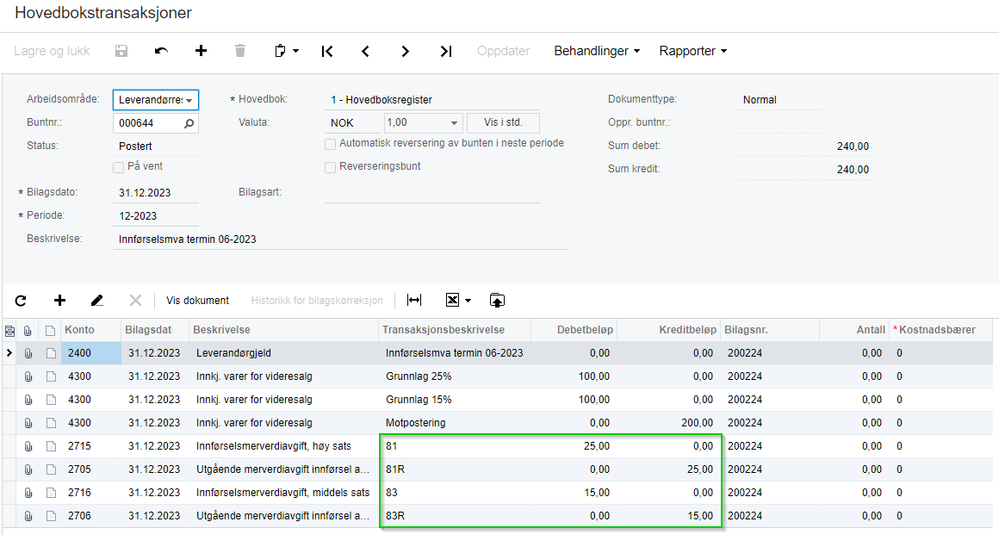The height and width of the screenshot is (535, 999).
Task: Toggle the På vent checkbox
Action: (118, 167)
